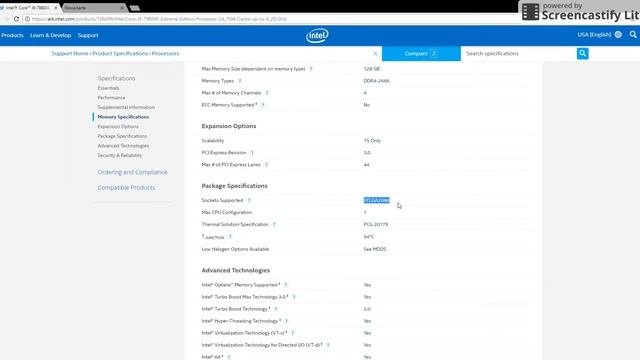
Task: Jump to Essentials in sidebar
Action: (x=108, y=88)
